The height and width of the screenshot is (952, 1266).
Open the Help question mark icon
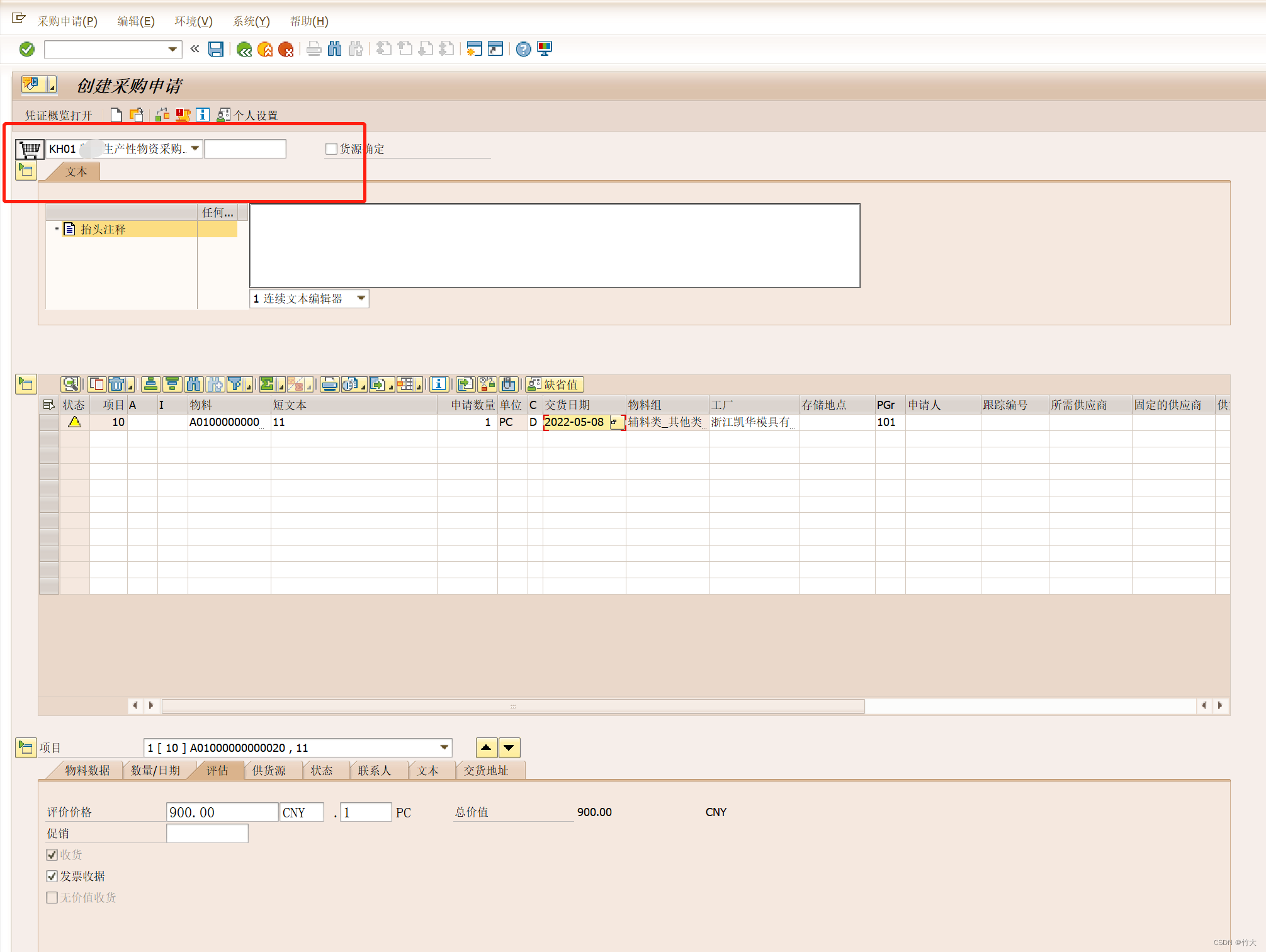pyautogui.click(x=523, y=49)
